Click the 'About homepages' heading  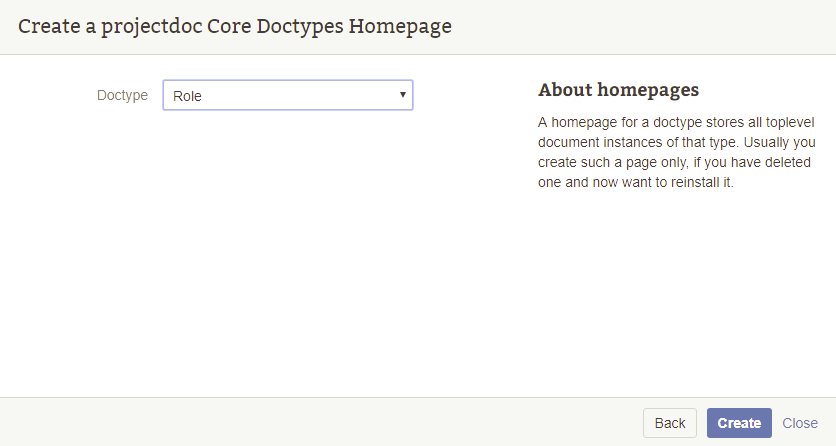618,90
